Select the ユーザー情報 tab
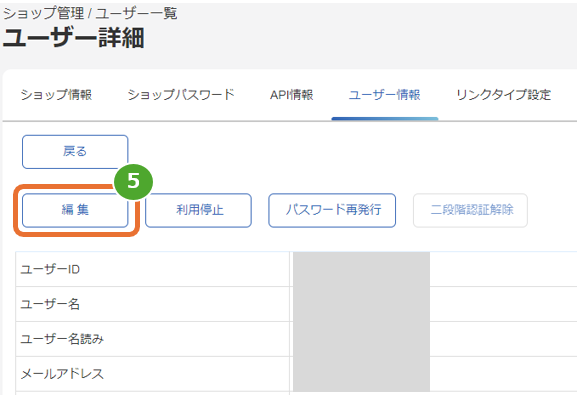Screen dimensions: 579x395 tap(385, 95)
